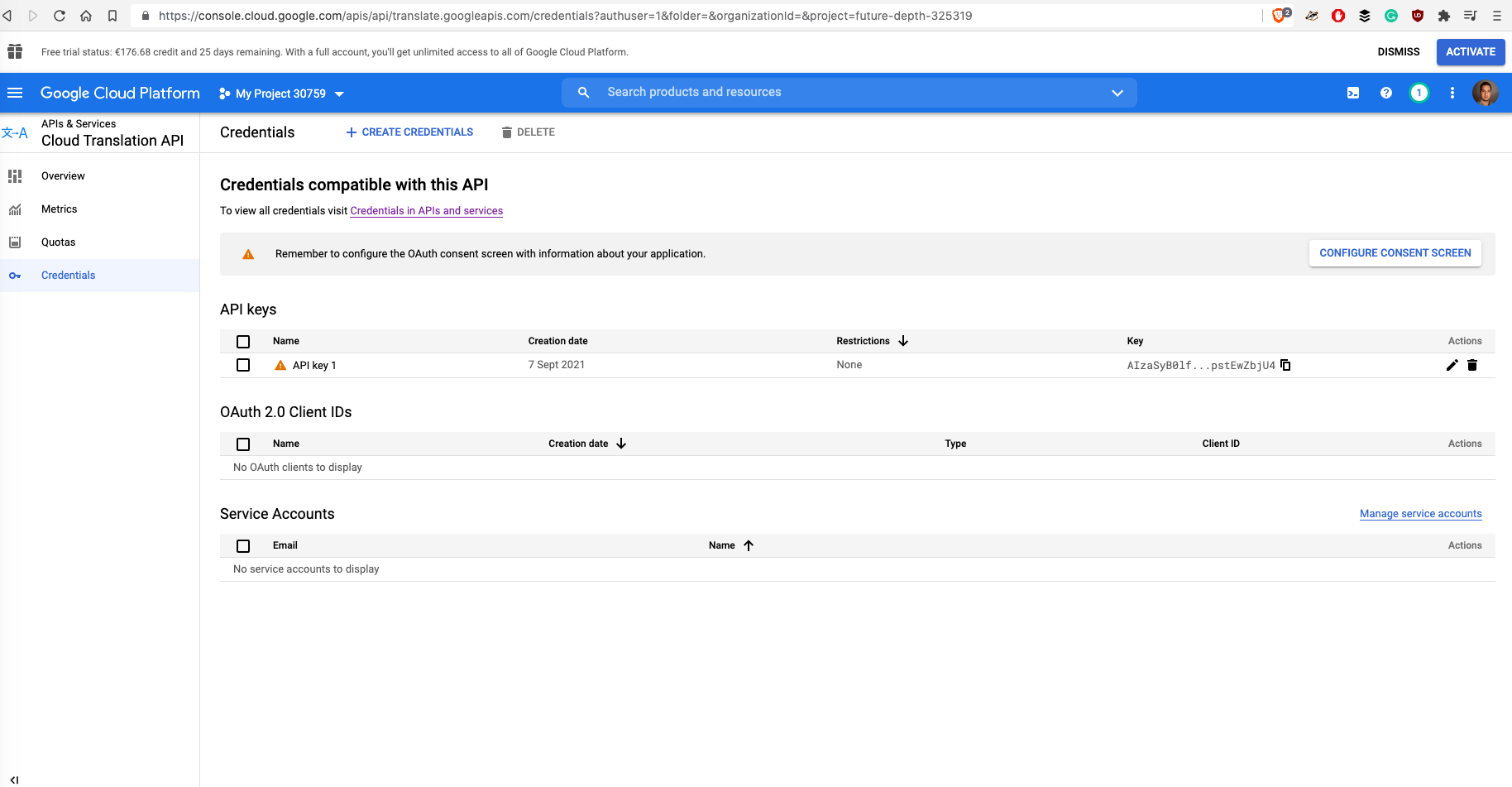Click the DELETE toolbar button
This screenshot has height=787, width=1512.
coord(528,132)
